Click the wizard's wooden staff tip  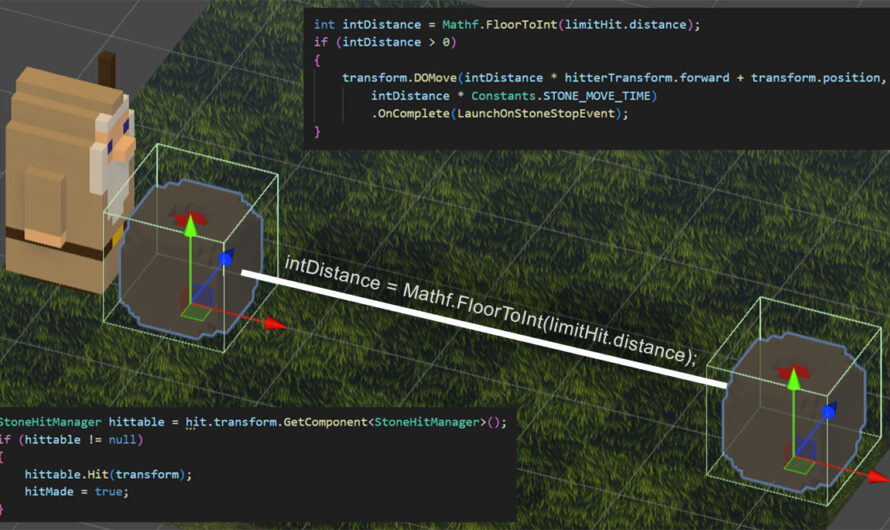pyautogui.click(x=107, y=67)
